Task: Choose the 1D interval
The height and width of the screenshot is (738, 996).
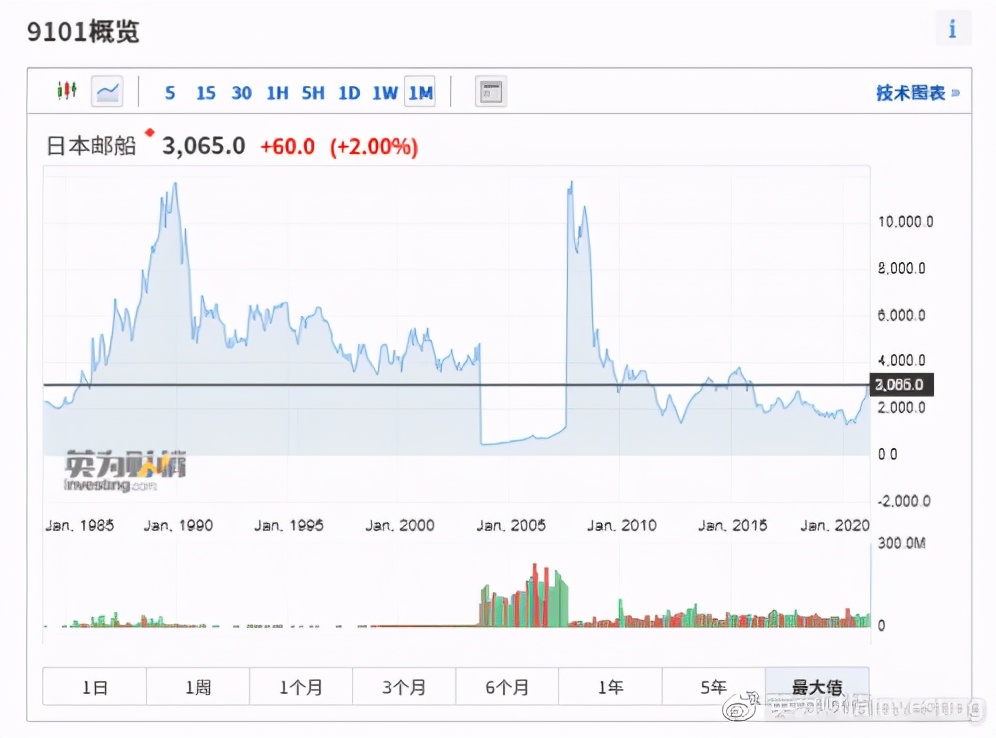Action: [x=349, y=93]
